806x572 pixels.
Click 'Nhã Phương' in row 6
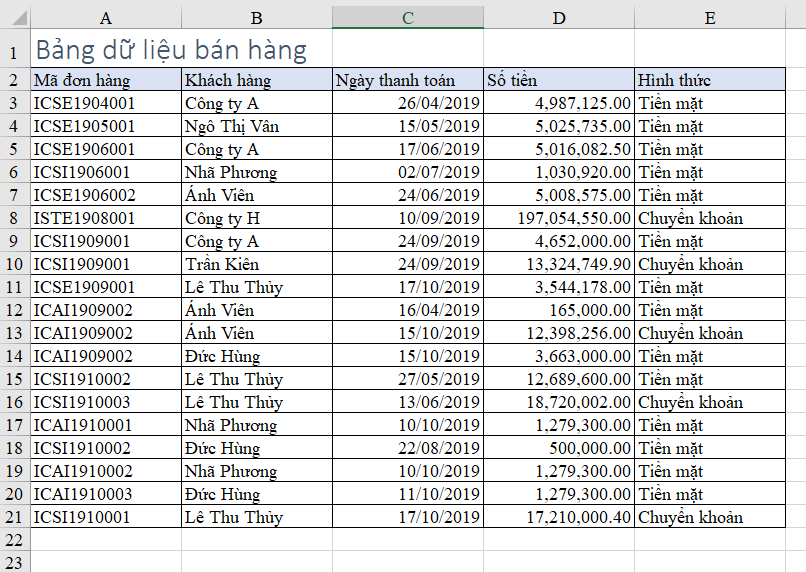click(257, 172)
